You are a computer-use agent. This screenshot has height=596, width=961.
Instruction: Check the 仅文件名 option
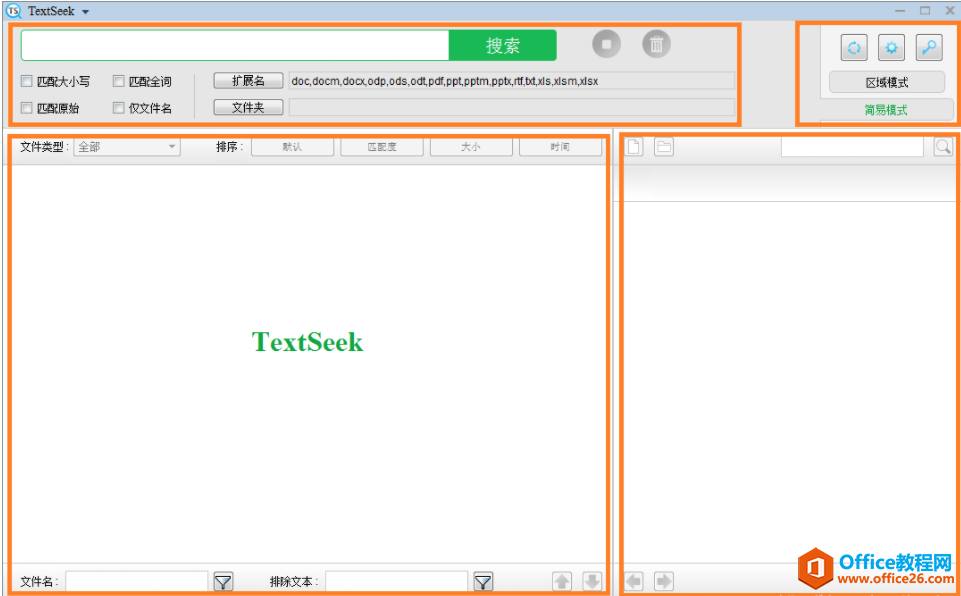tap(119, 108)
